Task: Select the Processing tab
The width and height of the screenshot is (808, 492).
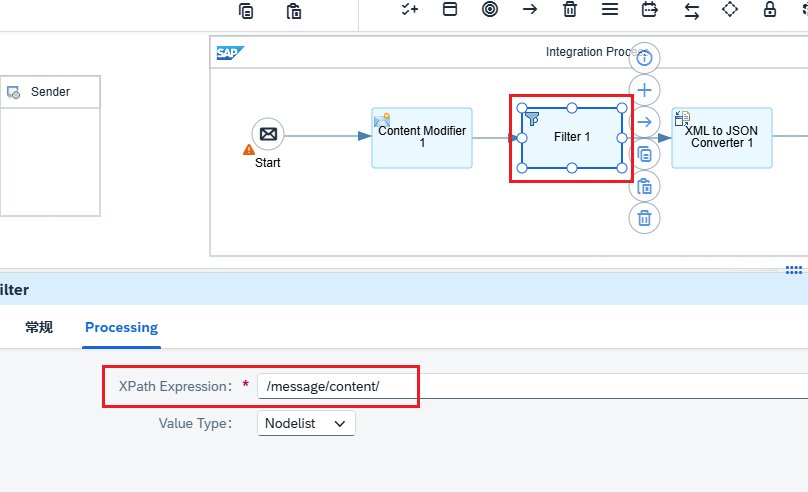Action: click(121, 327)
